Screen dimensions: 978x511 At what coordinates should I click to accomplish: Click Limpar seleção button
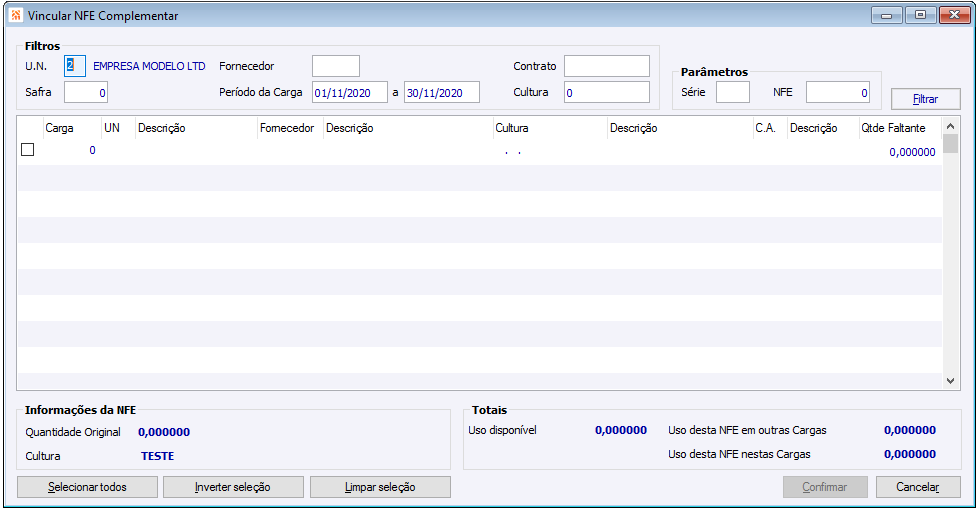(380, 487)
